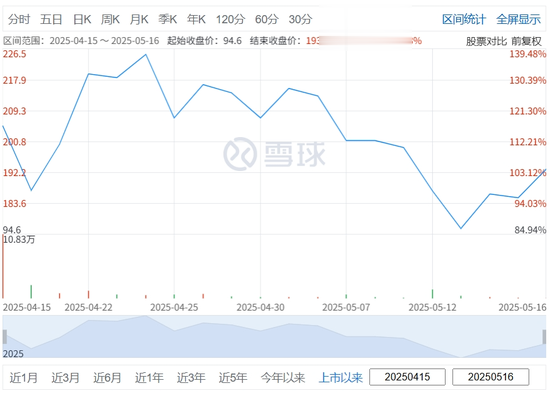Open 全屏显示 fullscreen mode
Screen dimensions: 550x393
[x=518, y=19]
